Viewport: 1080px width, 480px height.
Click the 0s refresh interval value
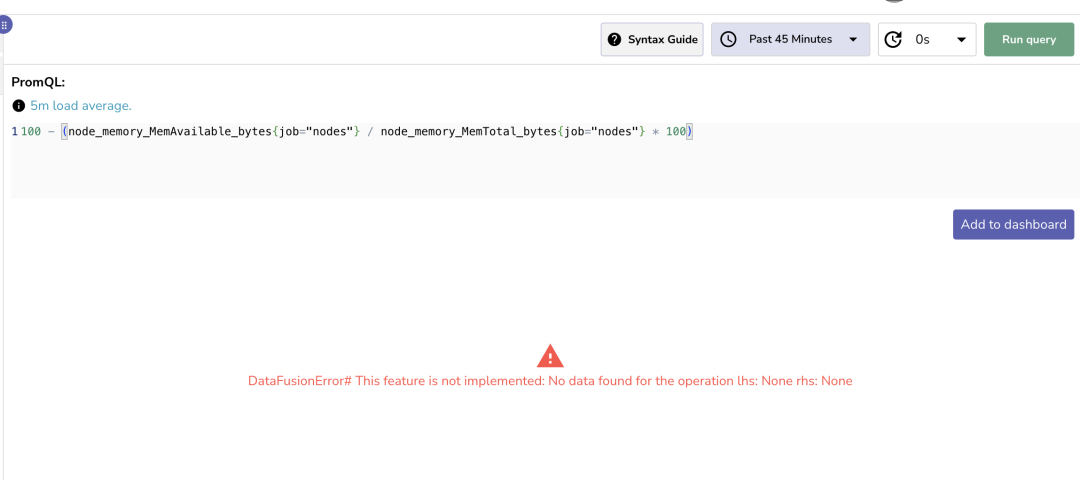point(922,39)
